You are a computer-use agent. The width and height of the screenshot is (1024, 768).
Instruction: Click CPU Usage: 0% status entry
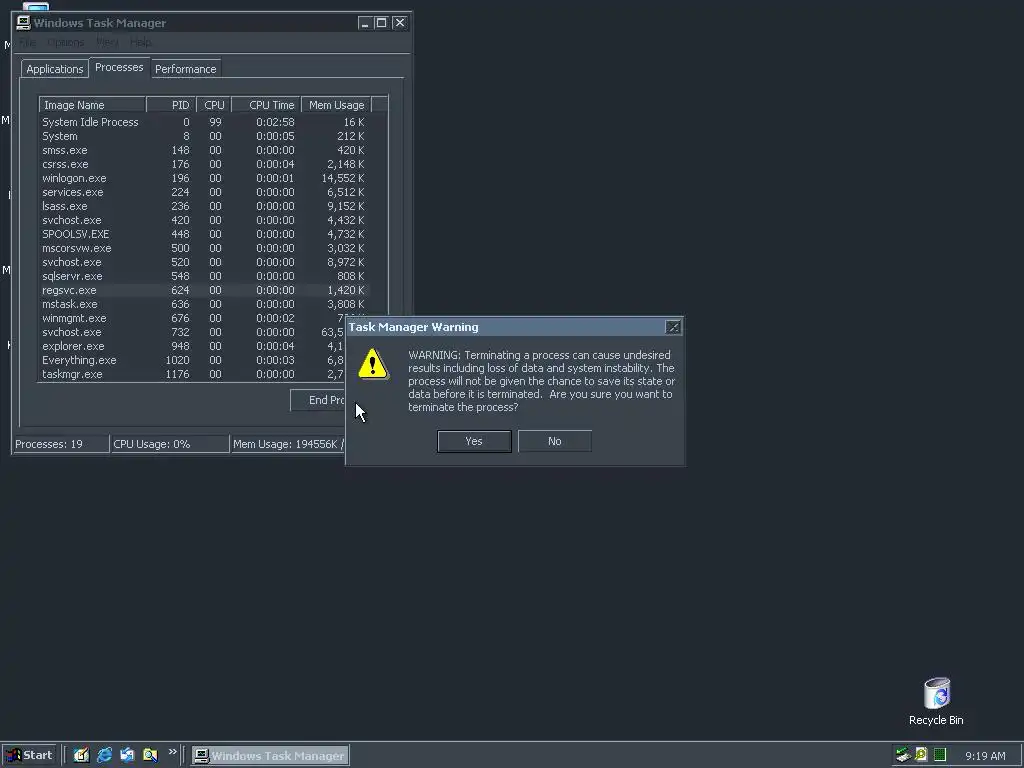tap(170, 444)
